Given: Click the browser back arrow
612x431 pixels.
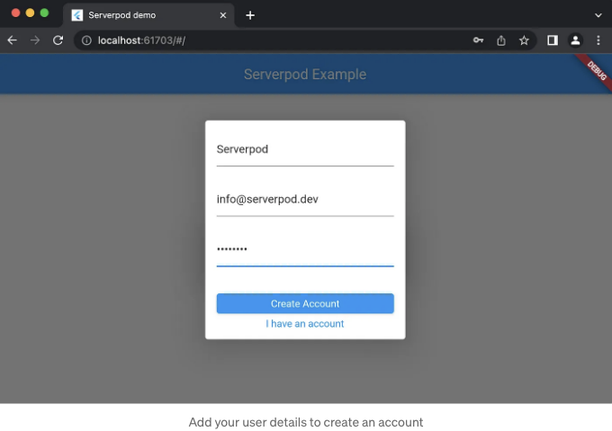Looking at the screenshot, I should pyautogui.click(x=12, y=40).
